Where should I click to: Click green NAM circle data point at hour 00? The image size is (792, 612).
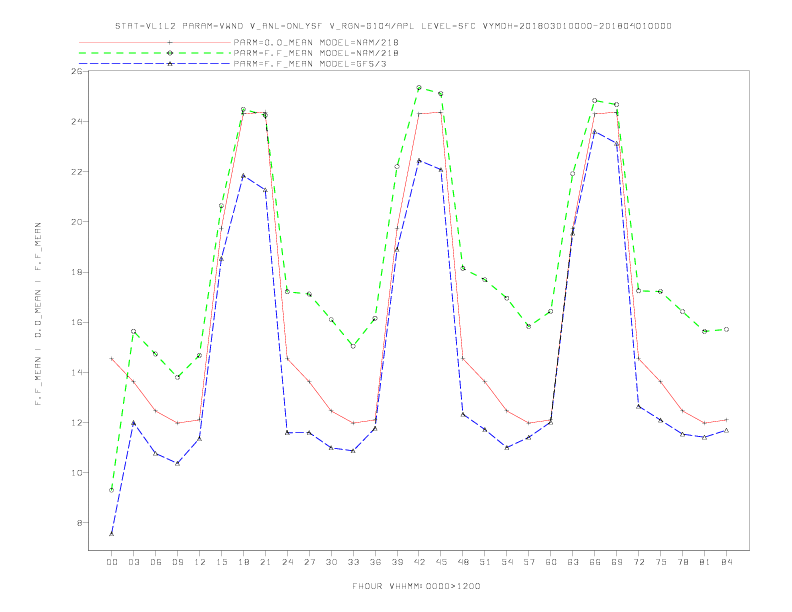(112, 490)
